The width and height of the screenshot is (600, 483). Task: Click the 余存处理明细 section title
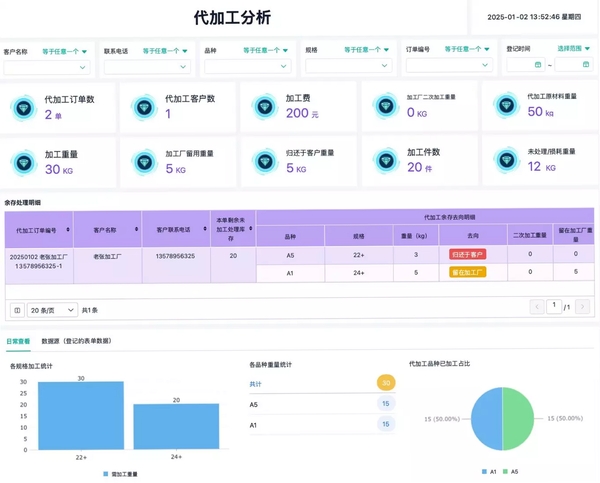[x=23, y=203]
